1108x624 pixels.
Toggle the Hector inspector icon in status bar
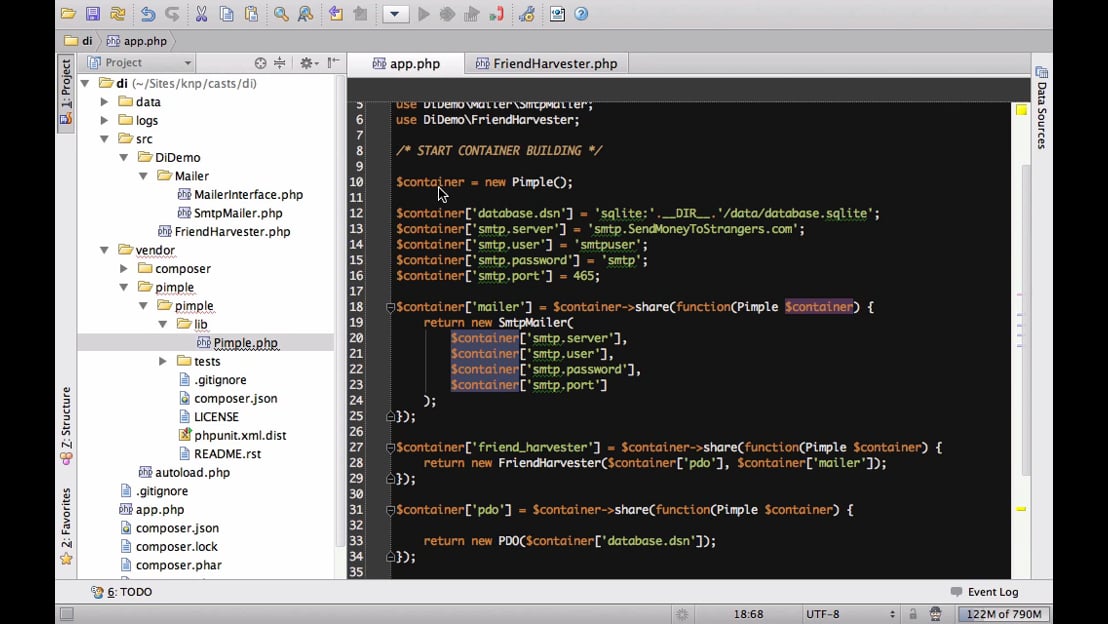[935, 614]
